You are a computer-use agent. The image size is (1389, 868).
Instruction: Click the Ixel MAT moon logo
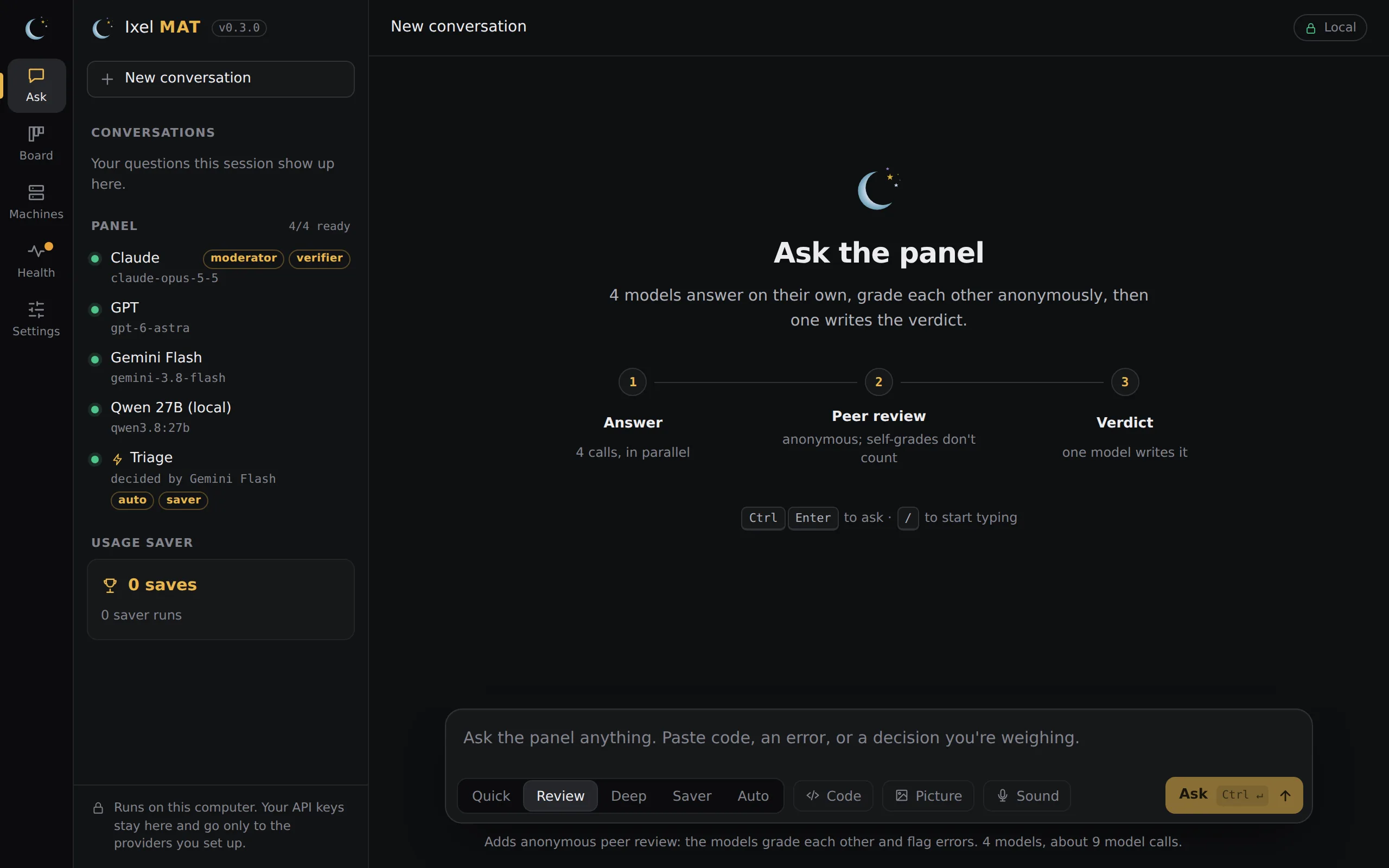pyautogui.click(x=102, y=28)
